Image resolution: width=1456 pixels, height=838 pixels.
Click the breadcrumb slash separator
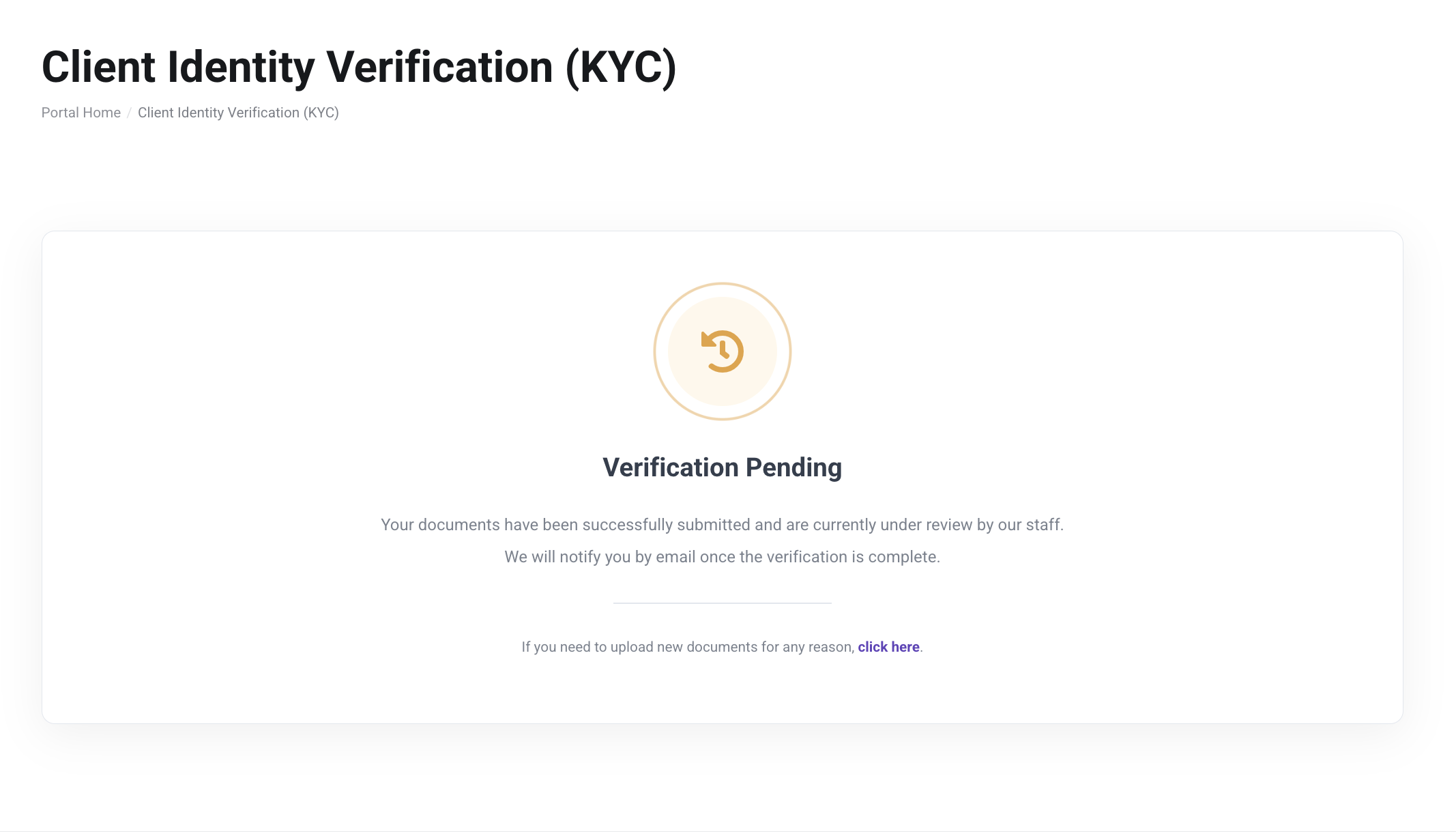[x=129, y=113]
